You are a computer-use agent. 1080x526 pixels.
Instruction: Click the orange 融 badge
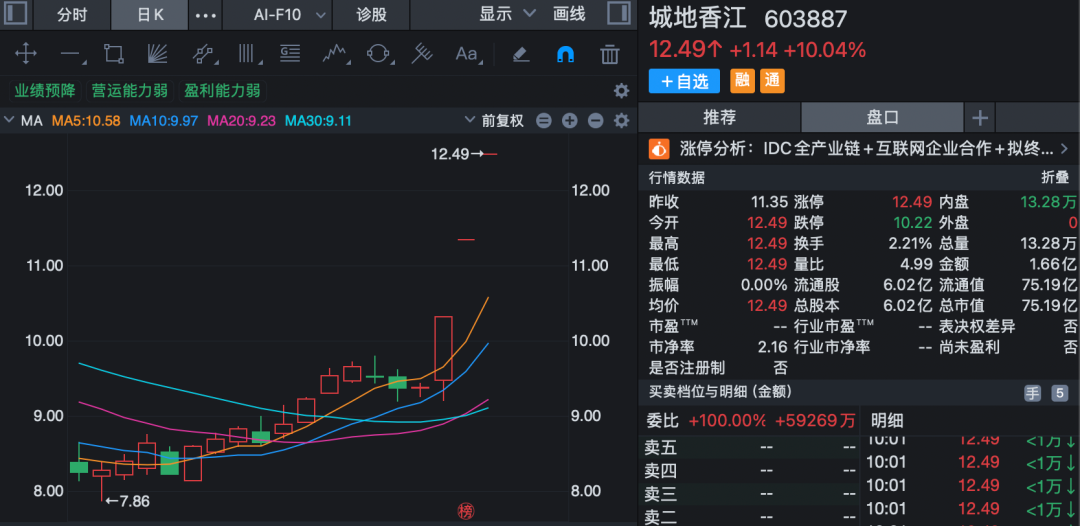point(742,81)
